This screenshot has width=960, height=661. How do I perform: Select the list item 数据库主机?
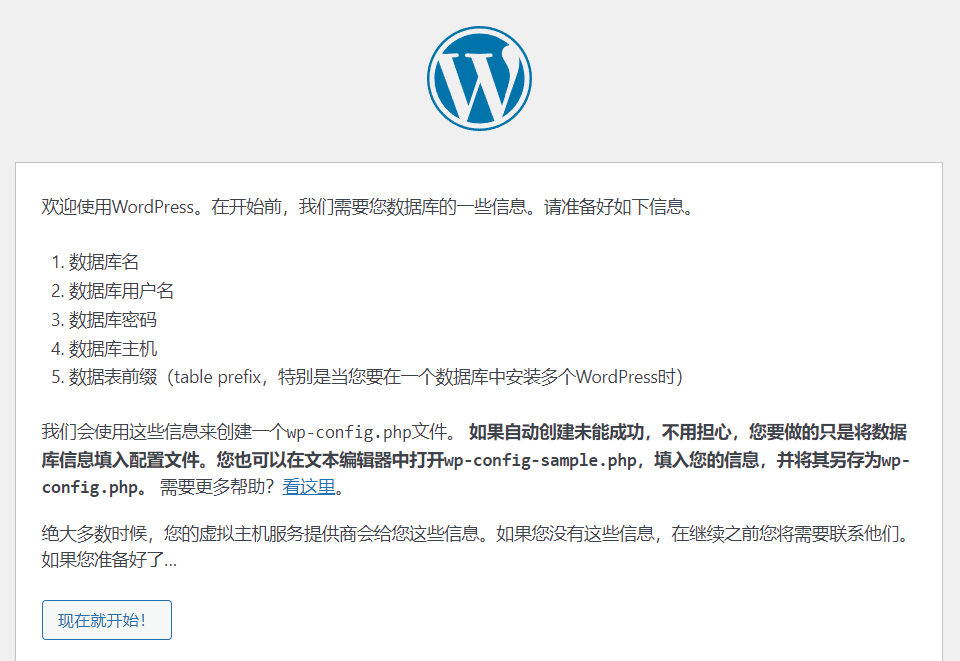tap(112, 348)
